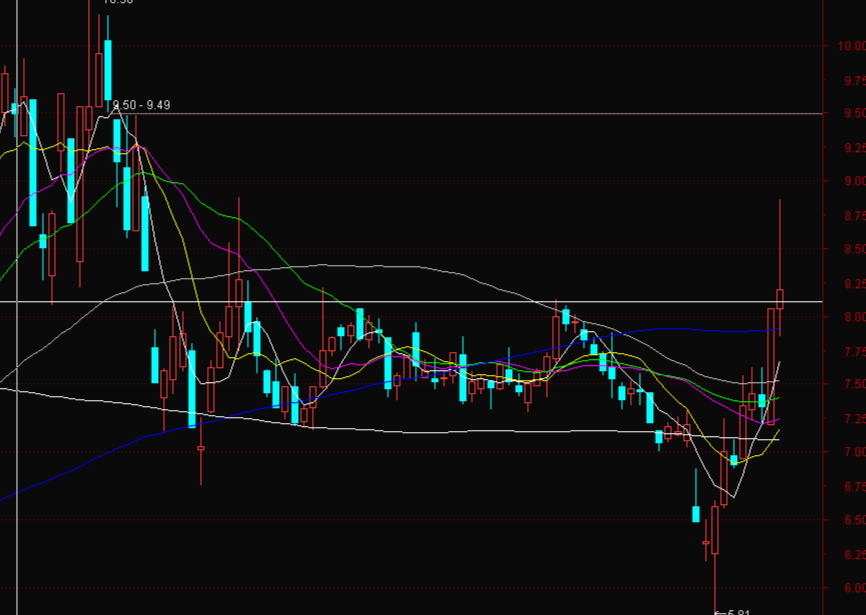The height and width of the screenshot is (615, 866).
Task: Select the 6.75 price axis label
Action: [854, 487]
